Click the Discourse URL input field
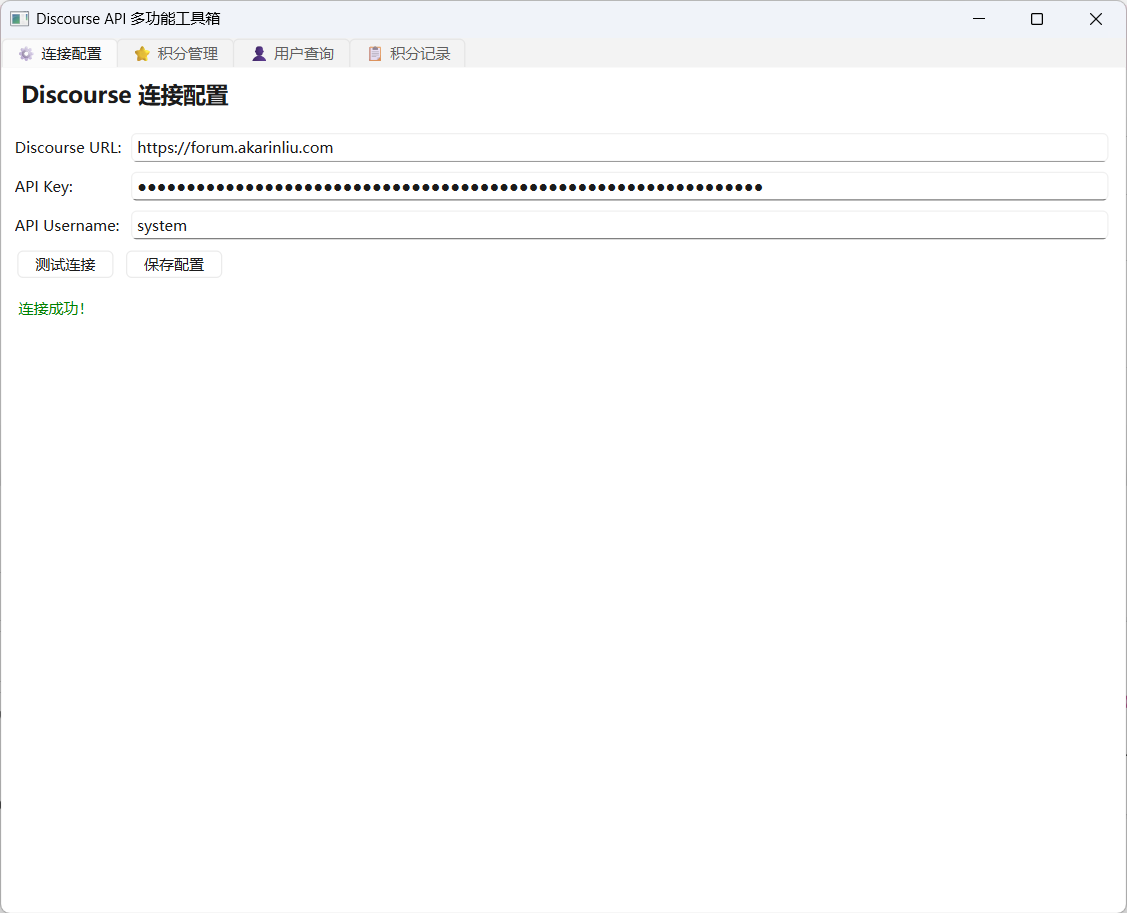Image resolution: width=1127 pixels, height=913 pixels. (x=620, y=147)
